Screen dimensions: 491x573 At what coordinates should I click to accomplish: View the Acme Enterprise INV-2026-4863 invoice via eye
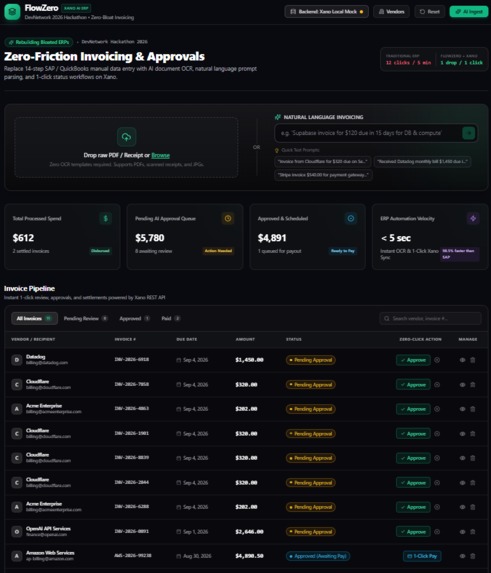pos(462,409)
